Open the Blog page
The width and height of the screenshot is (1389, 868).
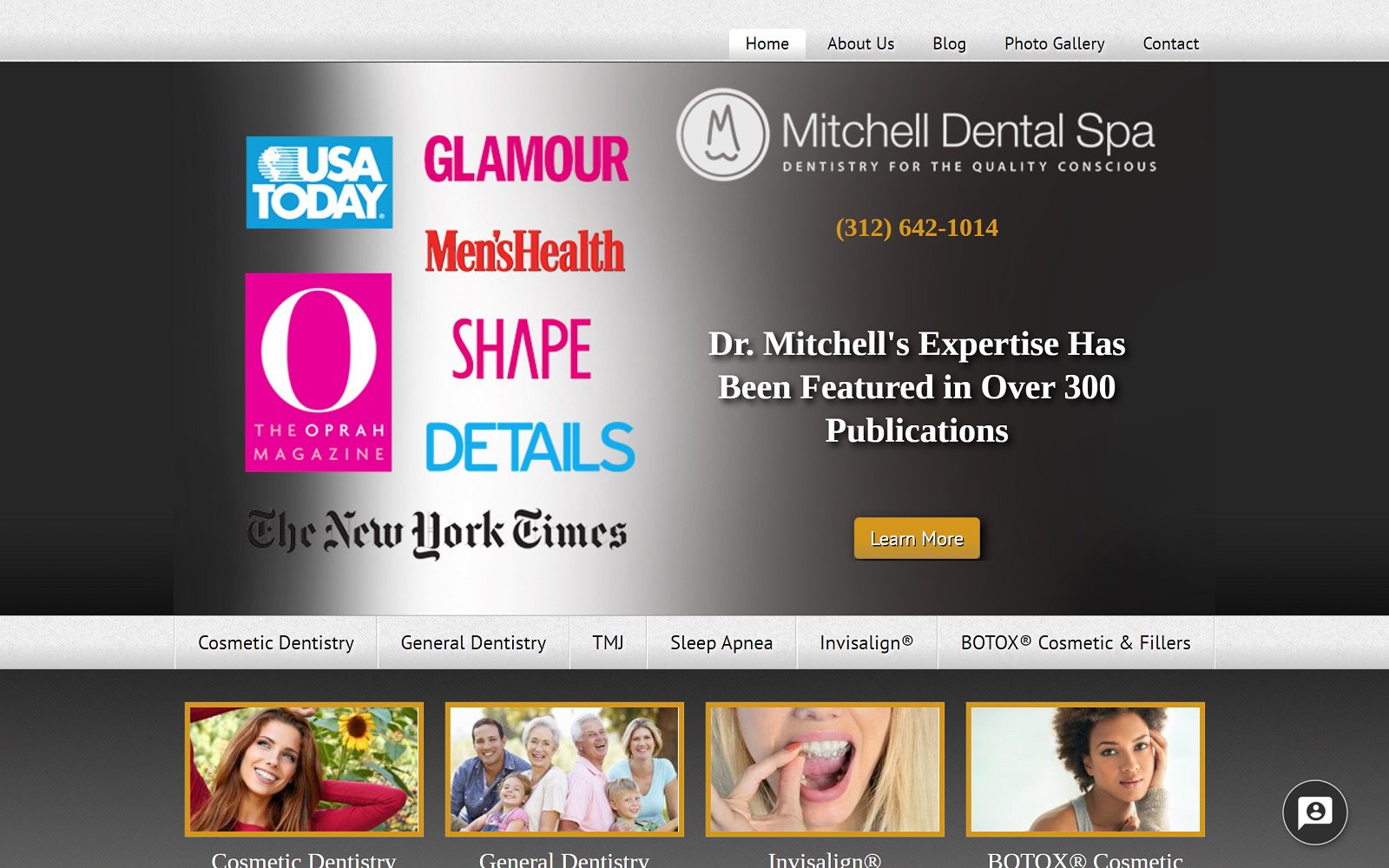(x=949, y=44)
